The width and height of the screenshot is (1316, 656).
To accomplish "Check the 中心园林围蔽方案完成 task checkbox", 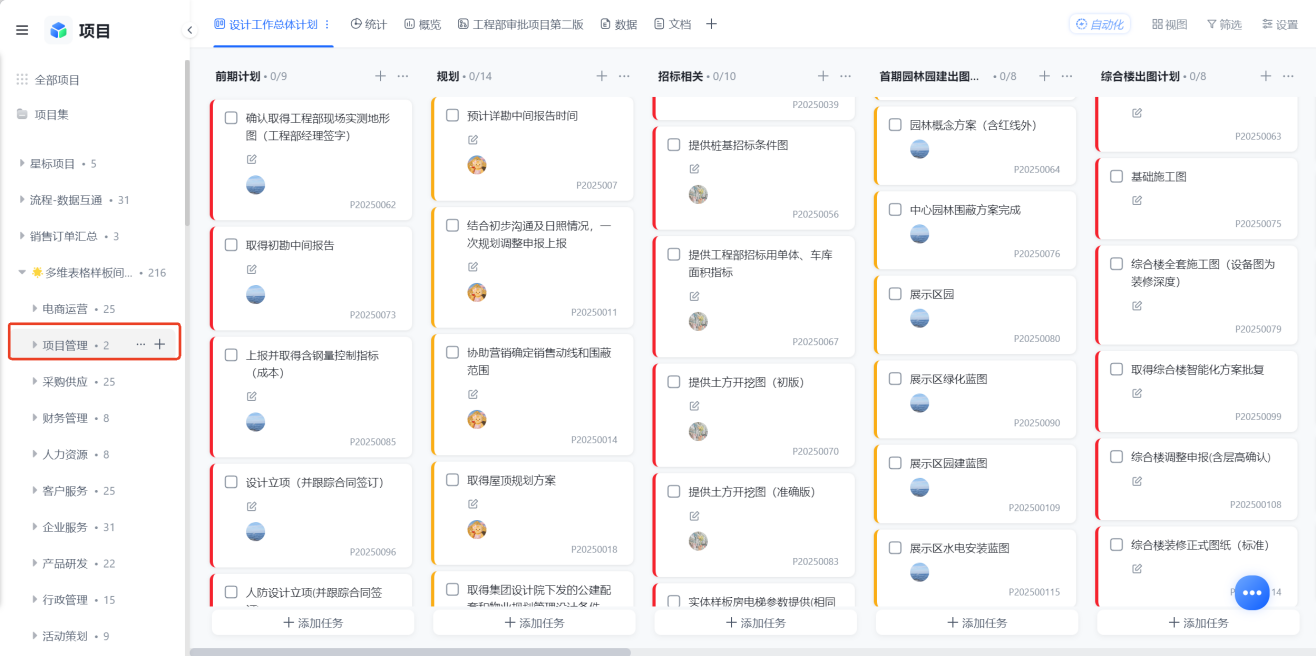I will tap(895, 210).
